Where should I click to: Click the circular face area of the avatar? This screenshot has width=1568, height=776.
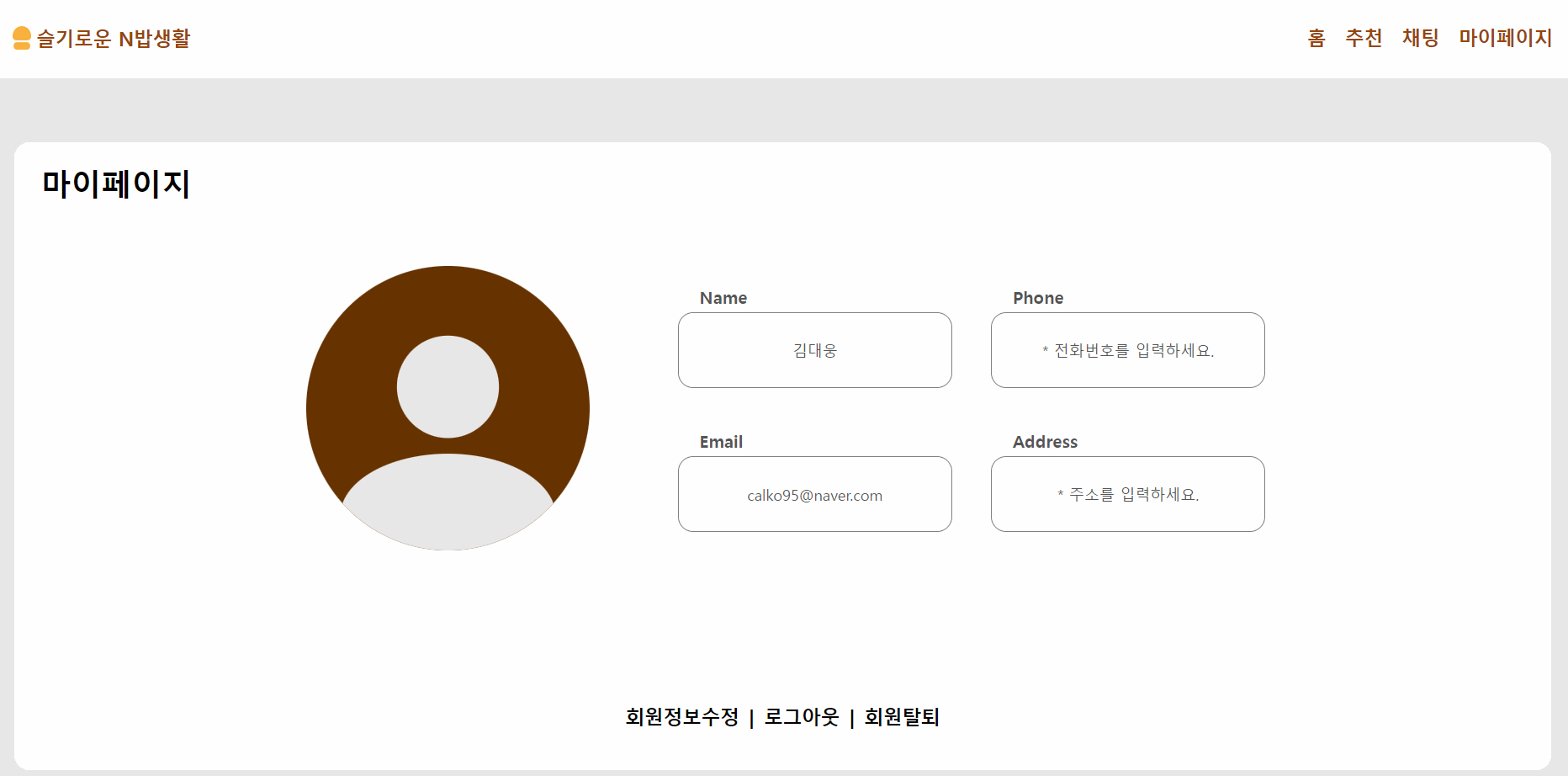coord(447,385)
